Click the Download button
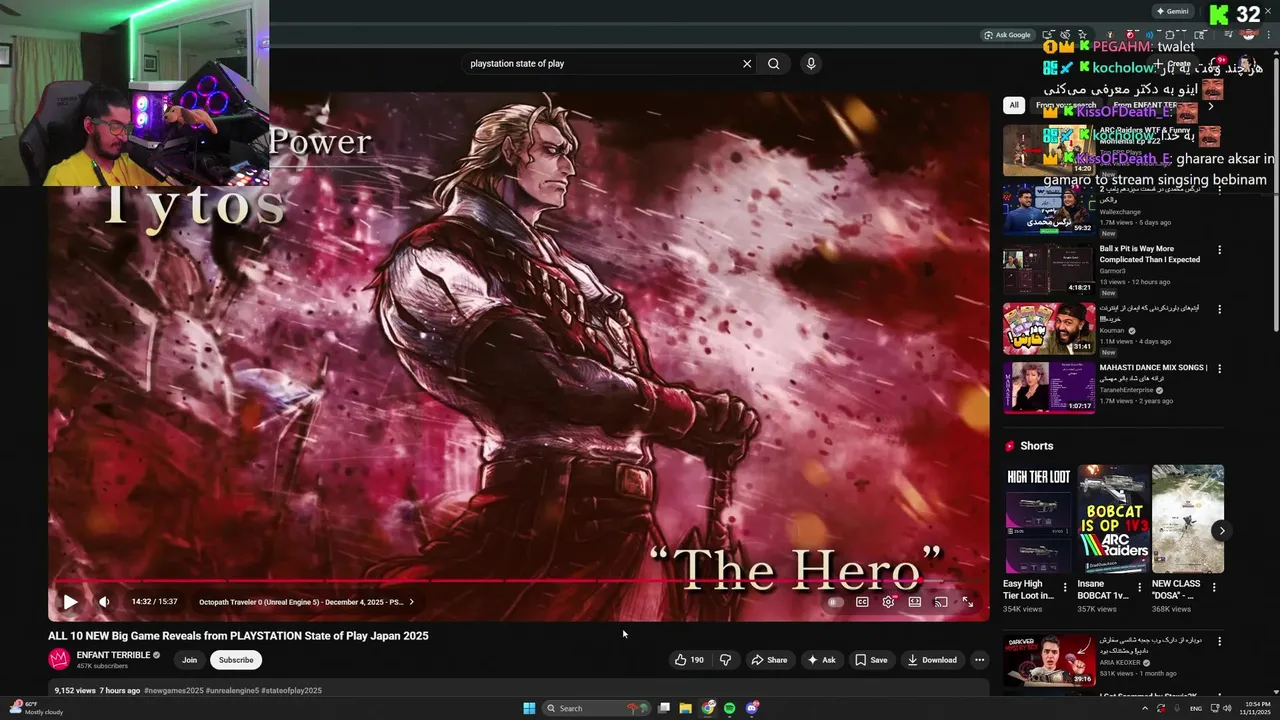Viewport: 1280px width, 720px height. pyautogui.click(x=932, y=660)
